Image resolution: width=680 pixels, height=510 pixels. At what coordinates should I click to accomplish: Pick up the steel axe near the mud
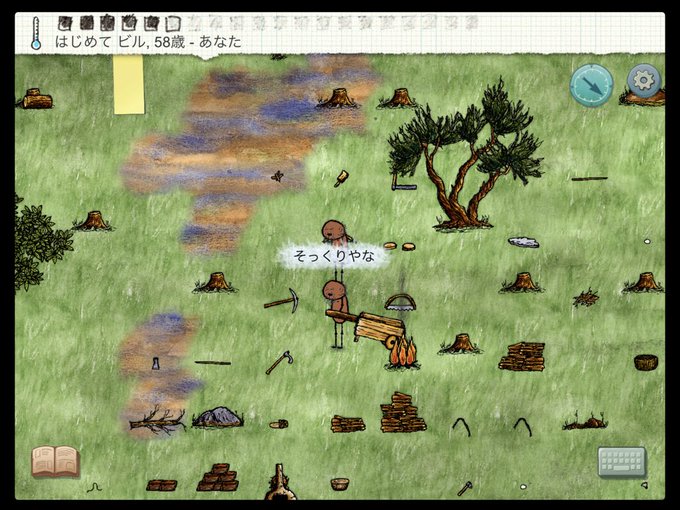point(279,363)
